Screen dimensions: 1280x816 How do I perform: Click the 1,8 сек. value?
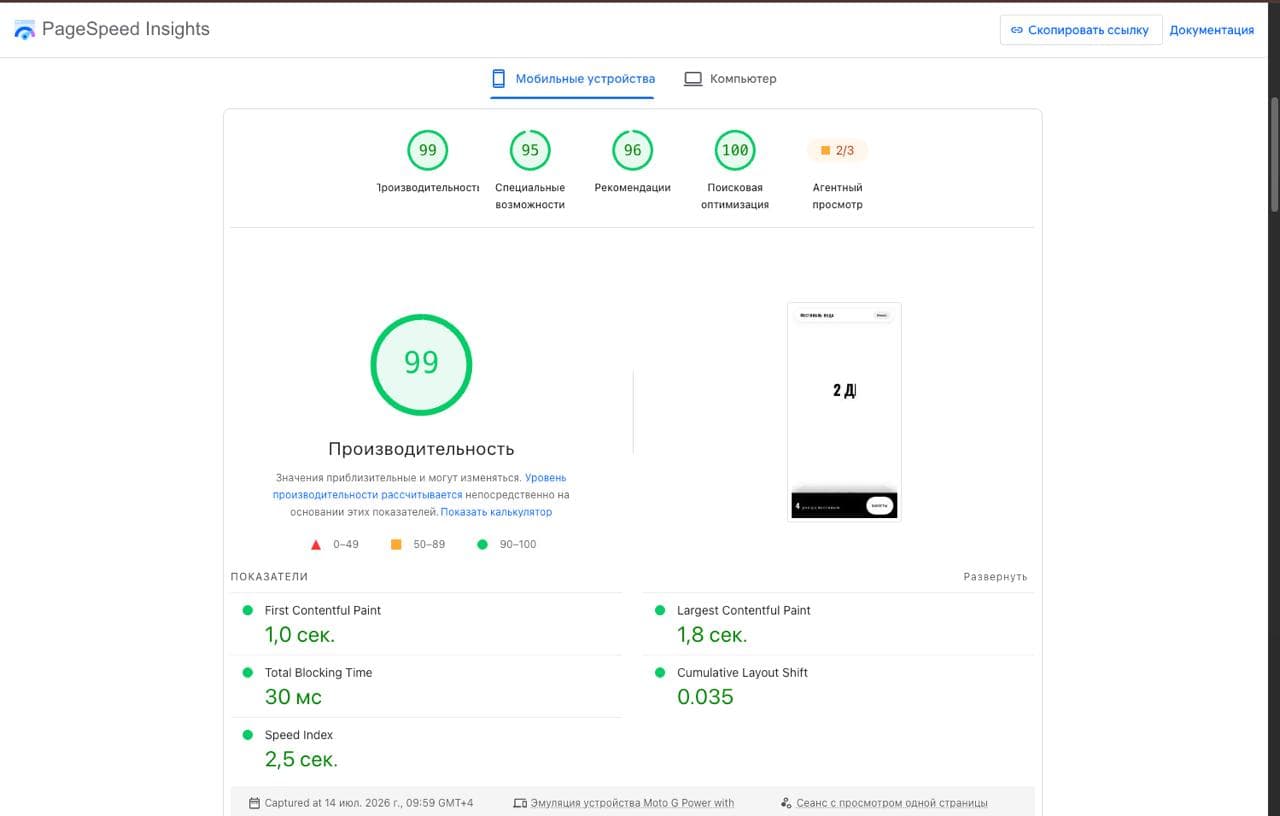tap(712, 635)
